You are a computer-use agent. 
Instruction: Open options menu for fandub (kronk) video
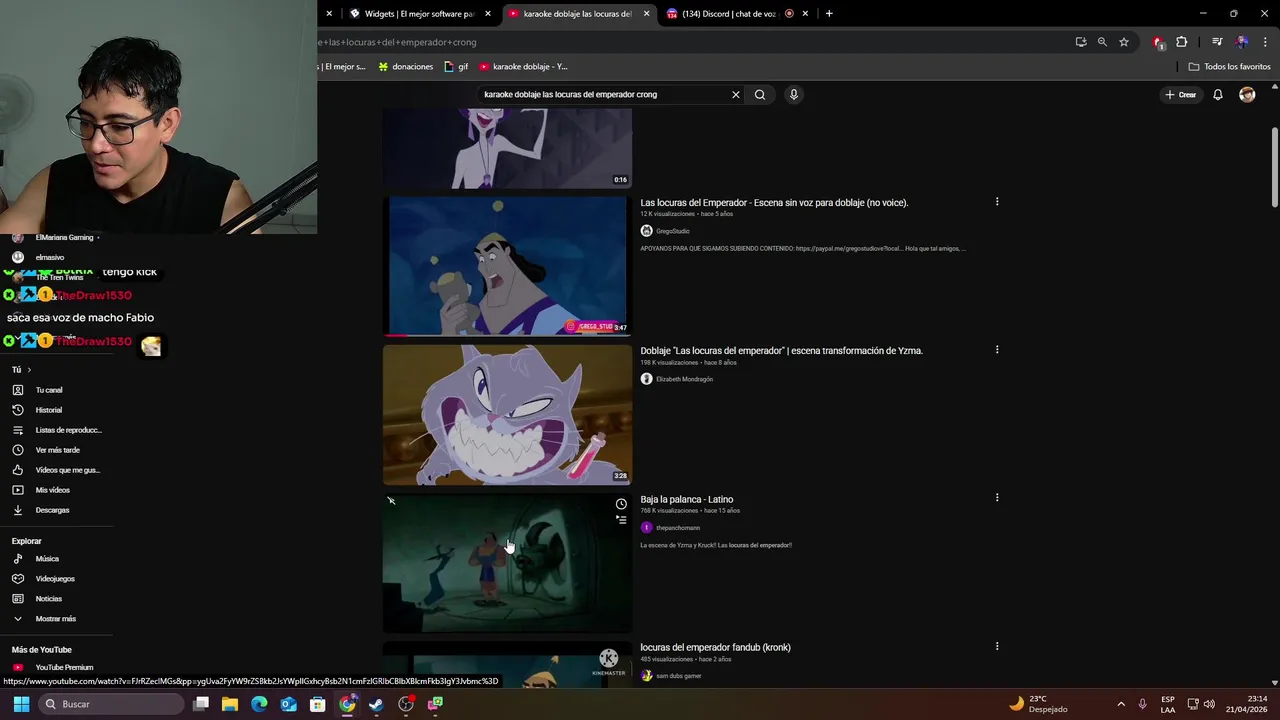(997, 646)
